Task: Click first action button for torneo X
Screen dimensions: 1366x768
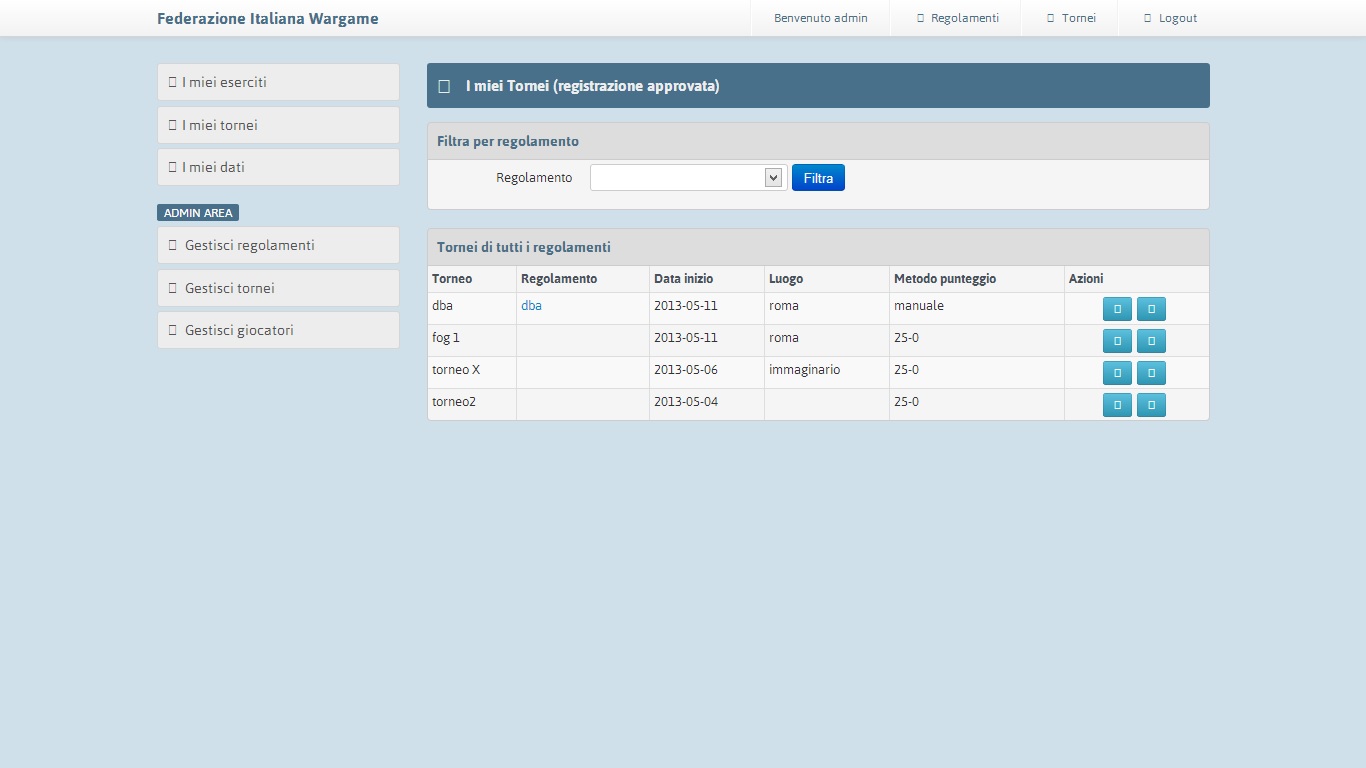Action: [1117, 373]
